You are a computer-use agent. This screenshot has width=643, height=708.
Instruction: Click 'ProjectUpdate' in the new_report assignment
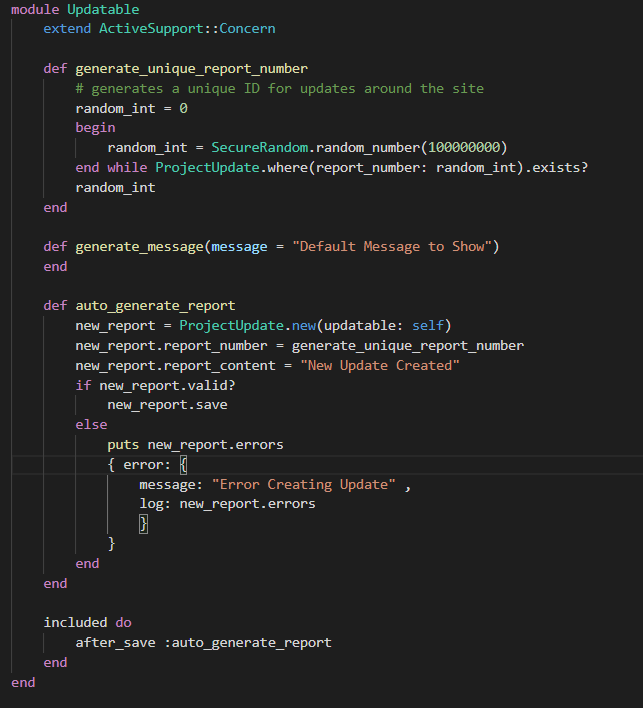(232, 326)
